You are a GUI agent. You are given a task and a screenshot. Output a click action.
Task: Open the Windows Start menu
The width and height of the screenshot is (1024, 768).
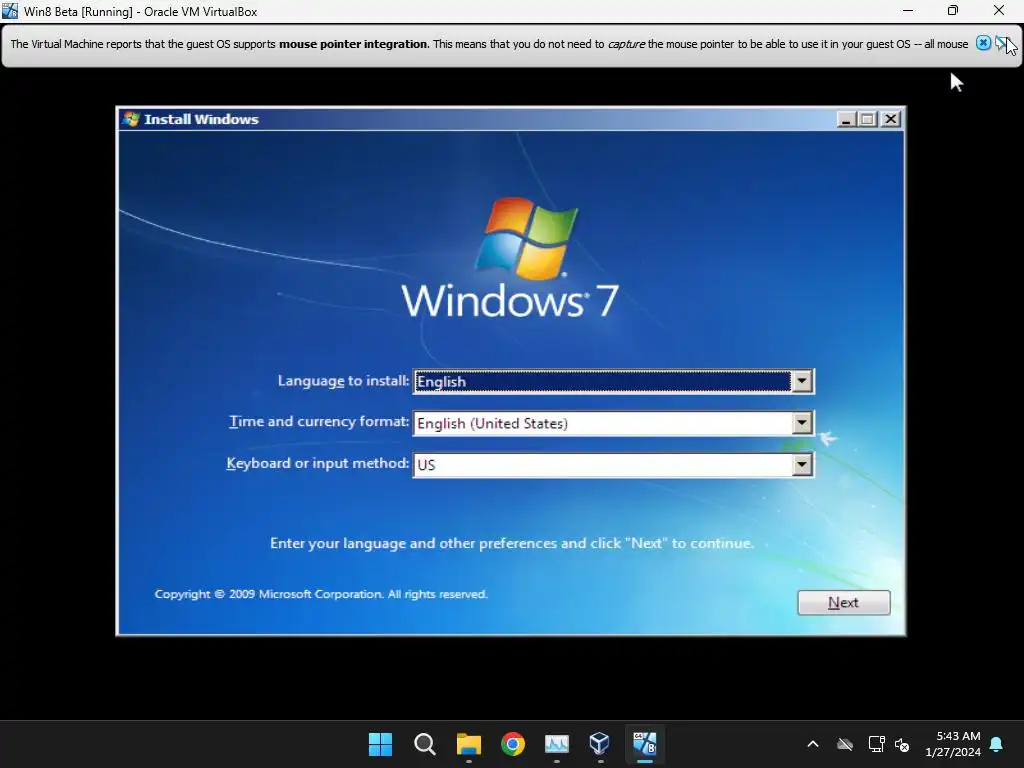pos(380,744)
